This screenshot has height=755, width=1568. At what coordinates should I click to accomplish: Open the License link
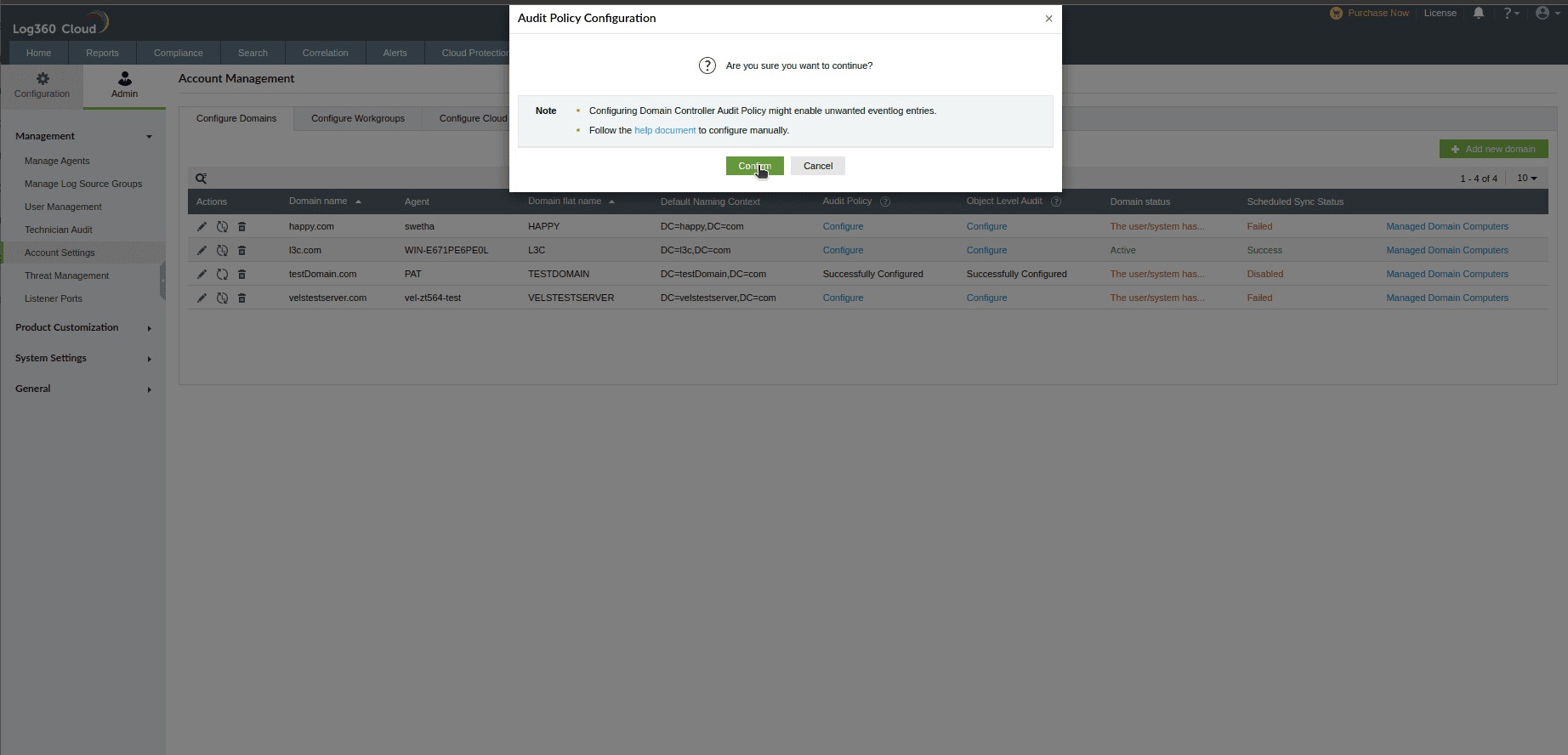[x=1440, y=13]
